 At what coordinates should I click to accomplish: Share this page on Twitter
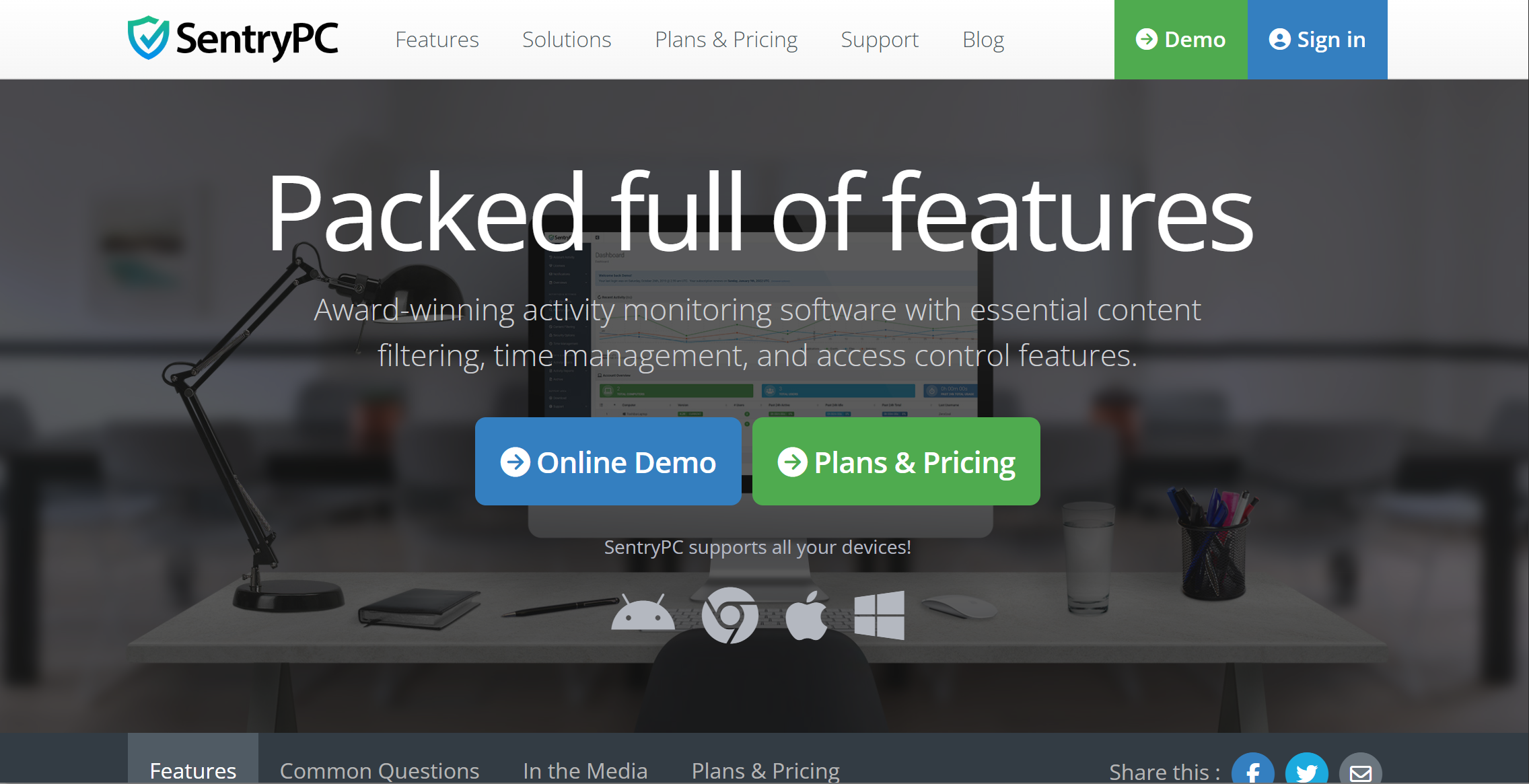click(x=1307, y=771)
